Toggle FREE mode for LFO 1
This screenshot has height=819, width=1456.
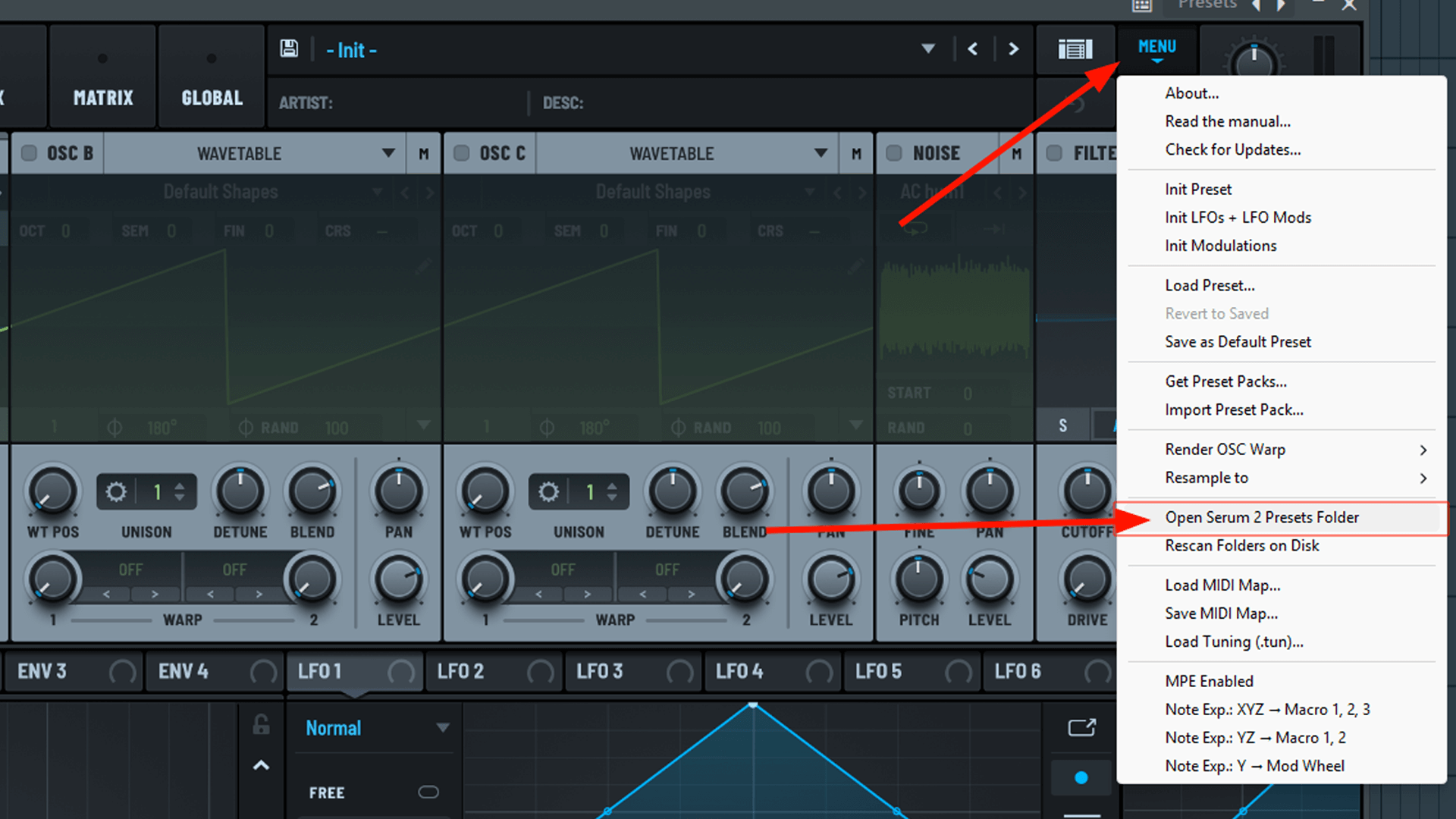428,792
